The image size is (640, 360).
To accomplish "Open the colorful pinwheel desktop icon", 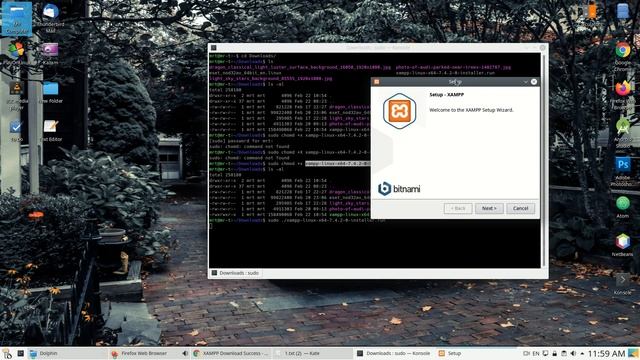I will click(16, 51).
